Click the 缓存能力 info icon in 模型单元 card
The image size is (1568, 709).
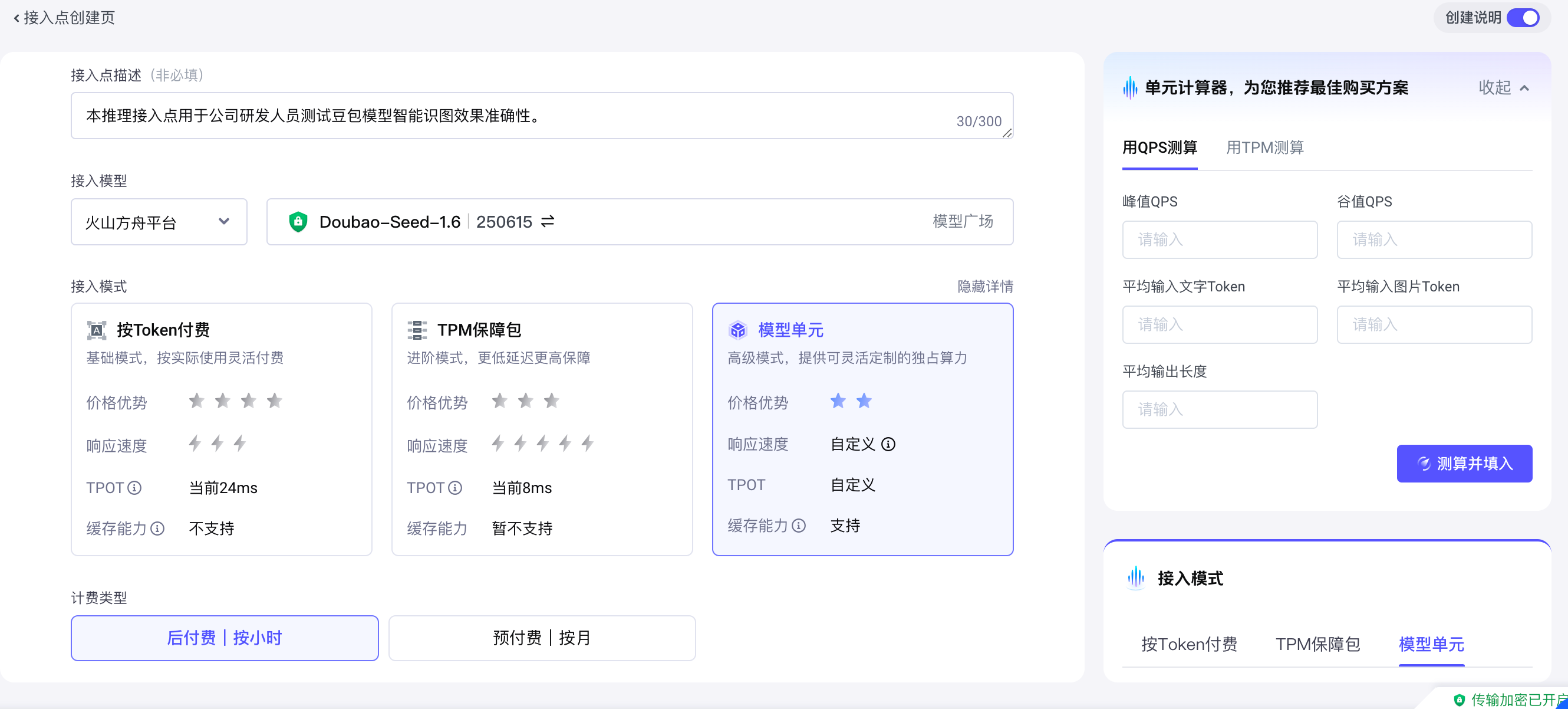[x=799, y=525]
